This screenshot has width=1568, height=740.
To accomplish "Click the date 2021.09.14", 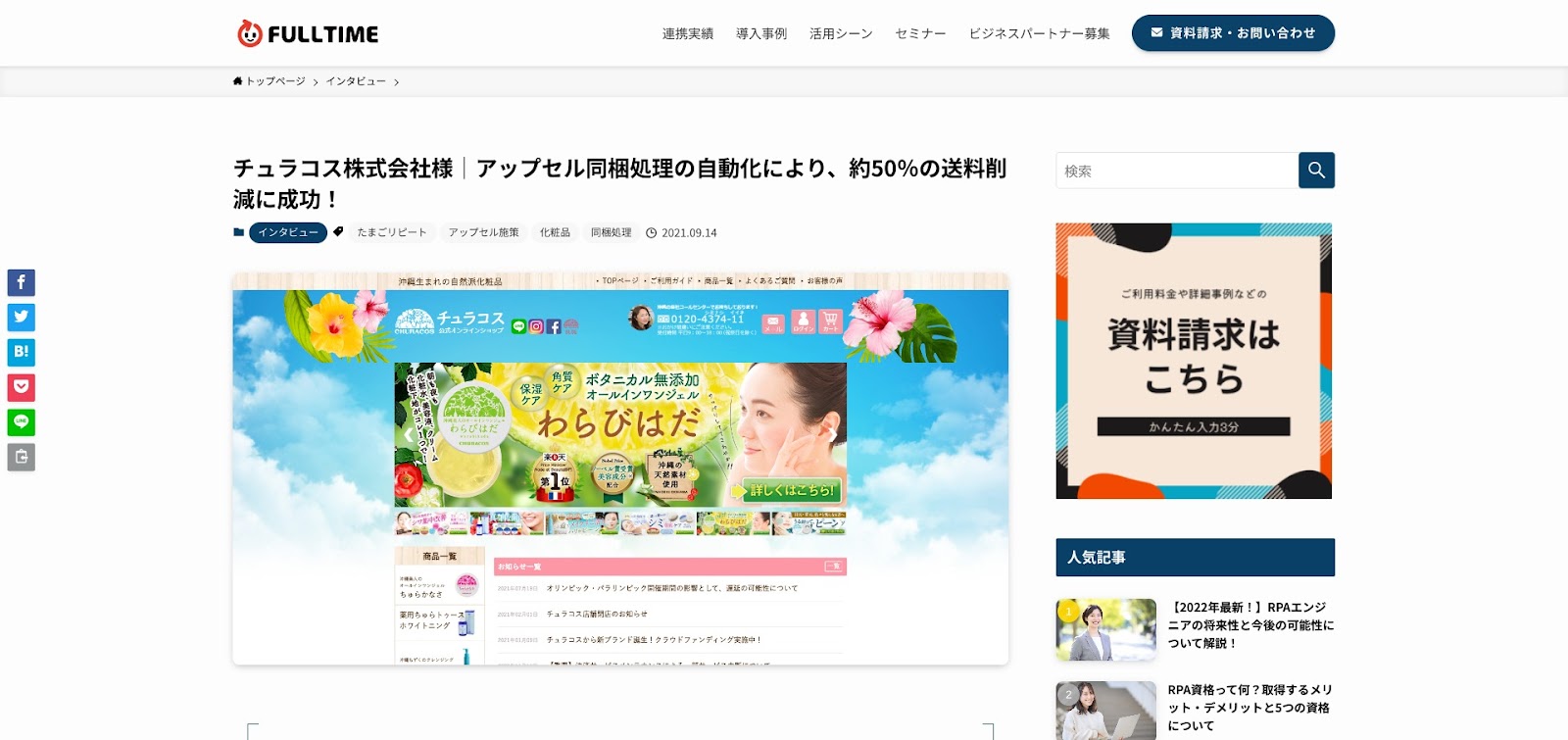I will pyautogui.click(x=689, y=233).
